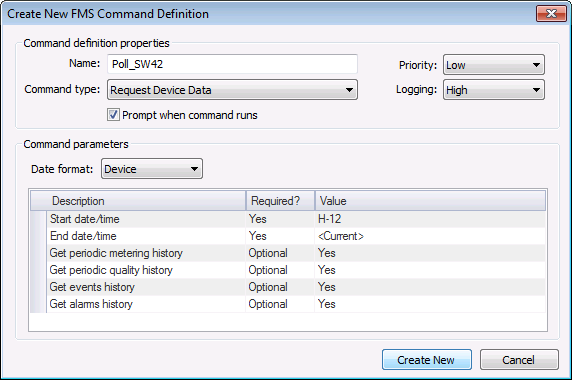
Task: Click row selector beside Start date/time
Action: pos(38,219)
